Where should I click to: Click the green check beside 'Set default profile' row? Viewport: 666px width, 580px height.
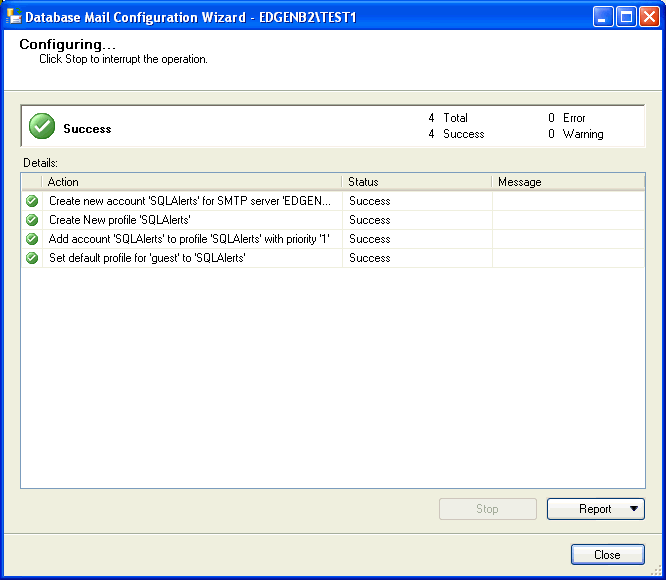click(32, 258)
